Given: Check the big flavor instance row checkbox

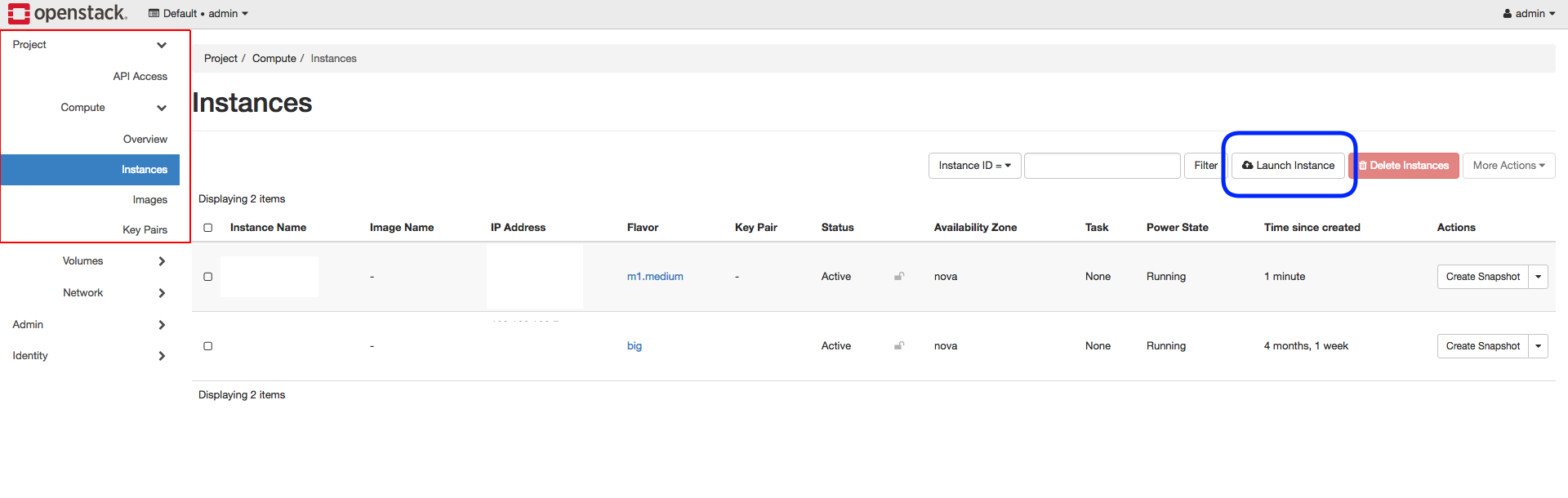Looking at the screenshot, I should [208, 346].
